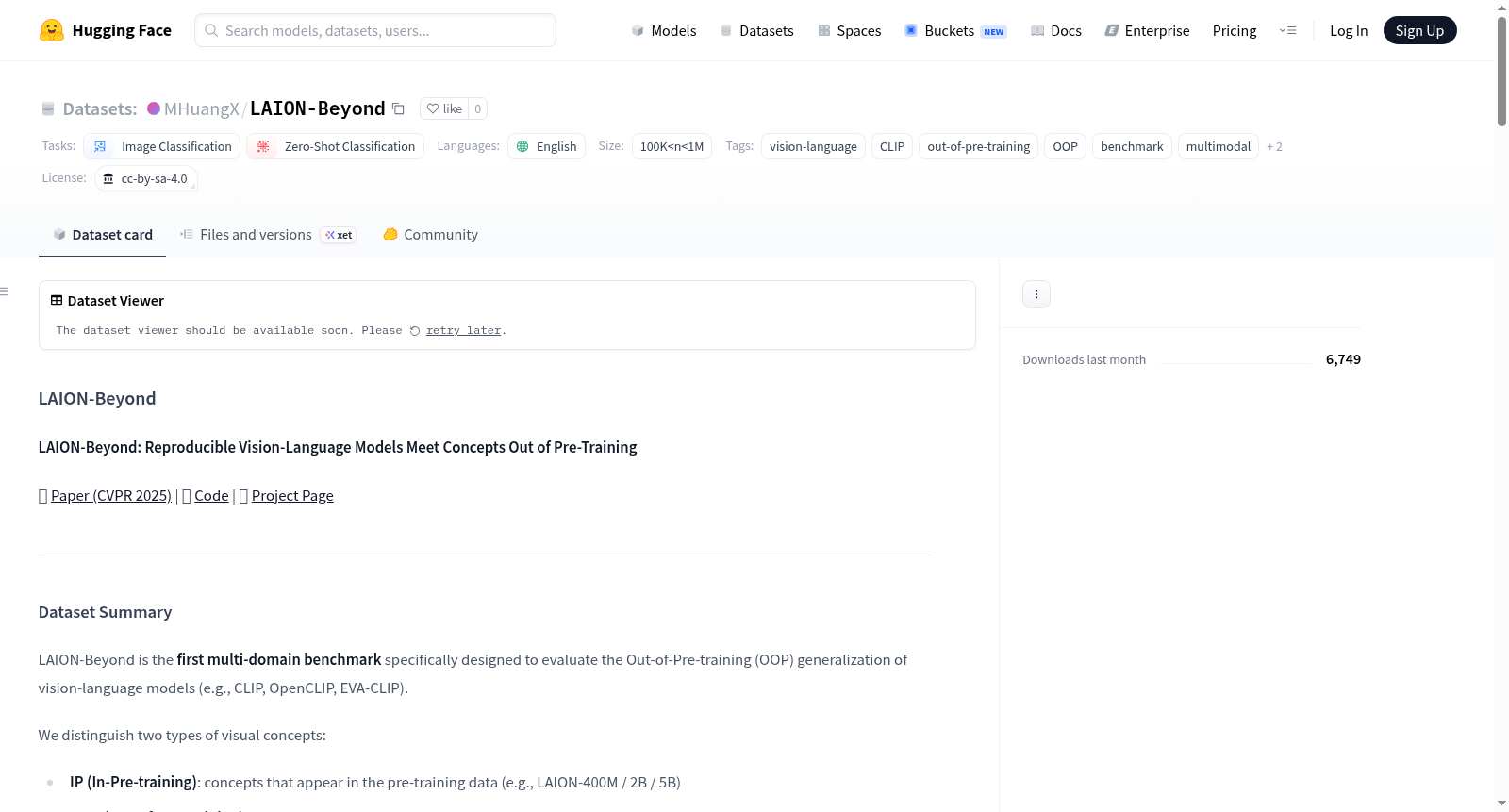1509x812 pixels.
Task: Click the globe icon next to English
Action: point(522,146)
